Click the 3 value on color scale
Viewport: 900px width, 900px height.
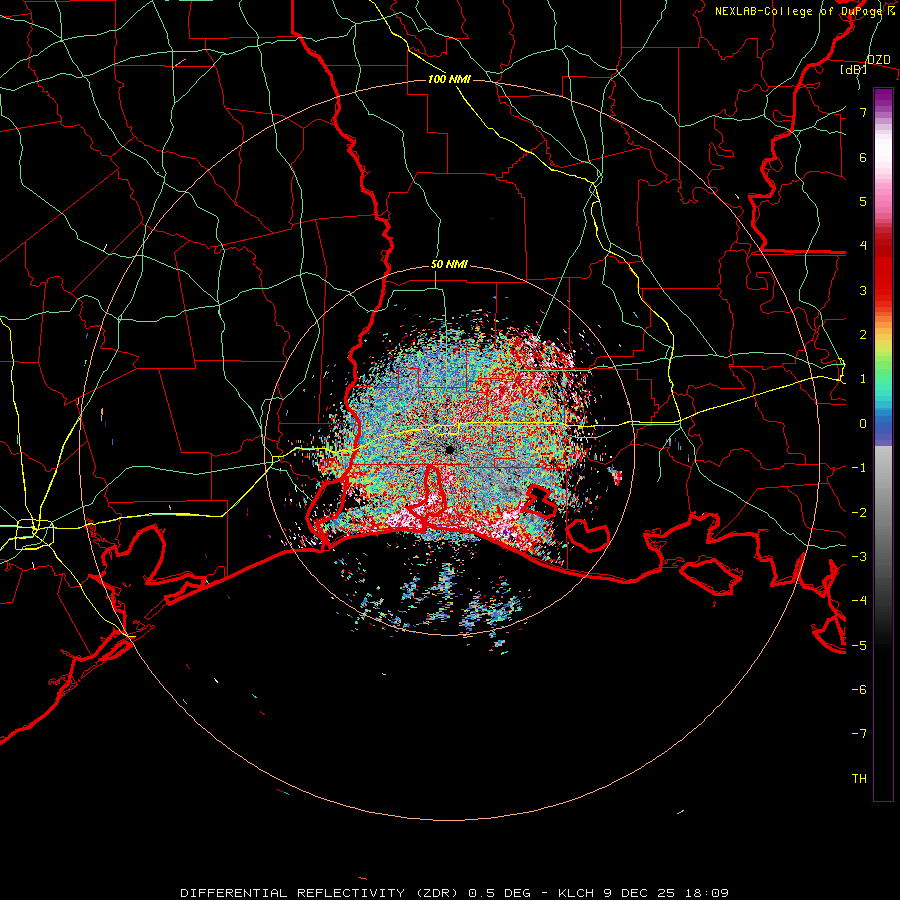[x=863, y=290]
